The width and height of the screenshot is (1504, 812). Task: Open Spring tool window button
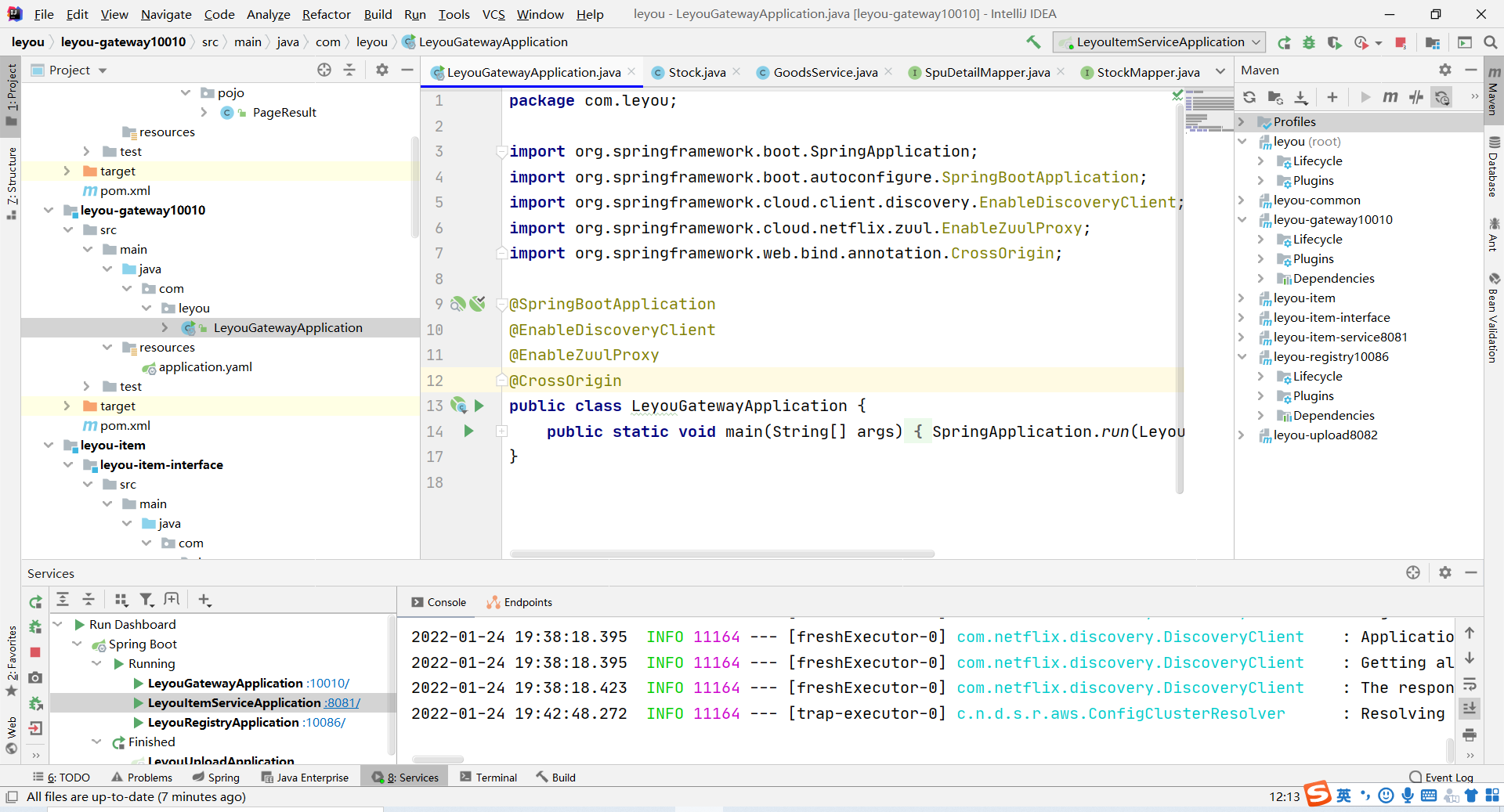(x=216, y=778)
